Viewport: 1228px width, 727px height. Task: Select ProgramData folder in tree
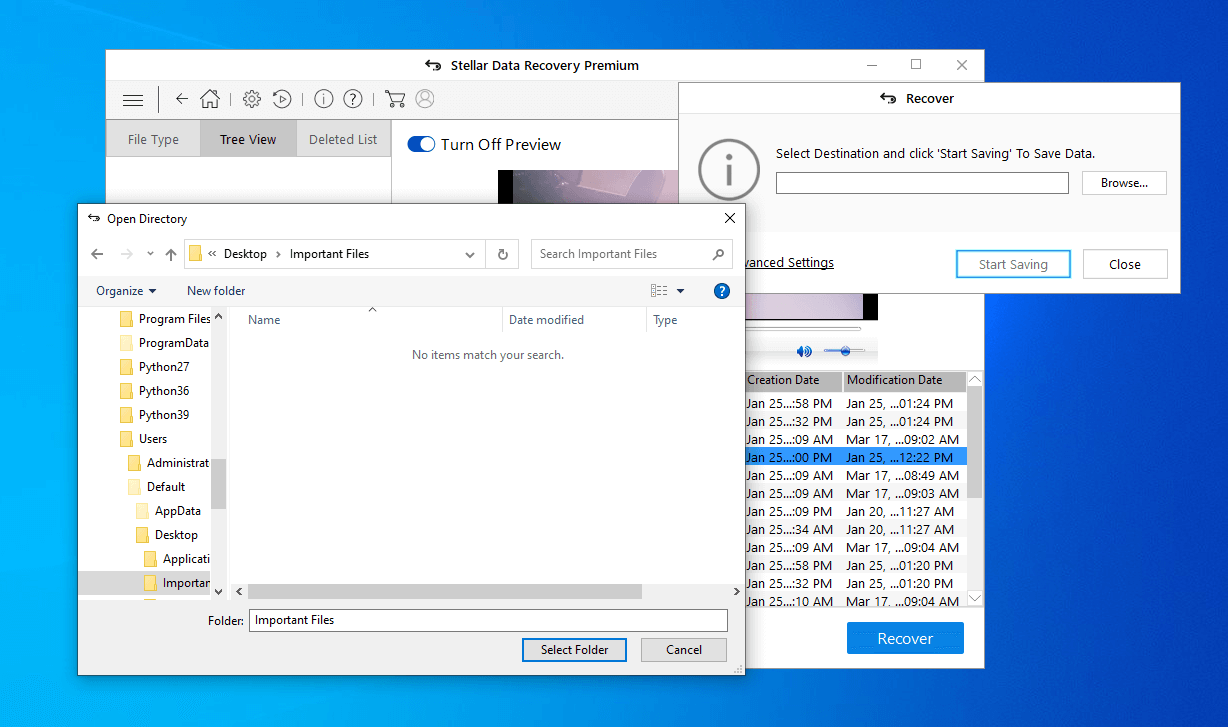coord(164,343)
